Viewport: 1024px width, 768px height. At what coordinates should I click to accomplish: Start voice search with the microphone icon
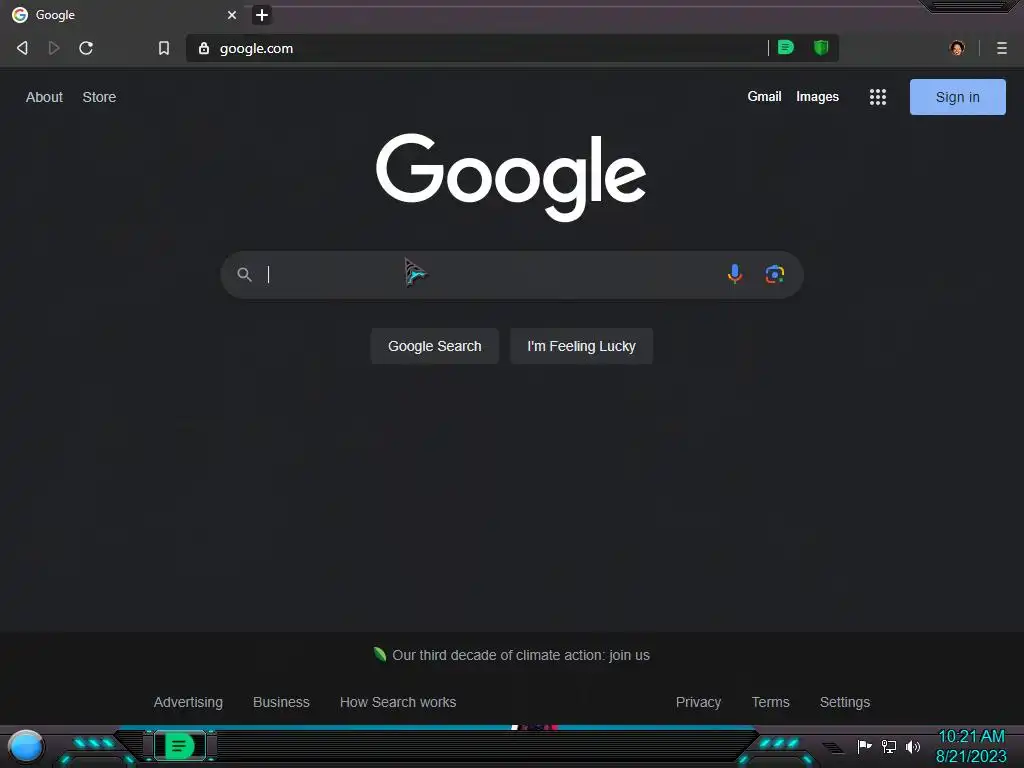[x=735, y=274]
